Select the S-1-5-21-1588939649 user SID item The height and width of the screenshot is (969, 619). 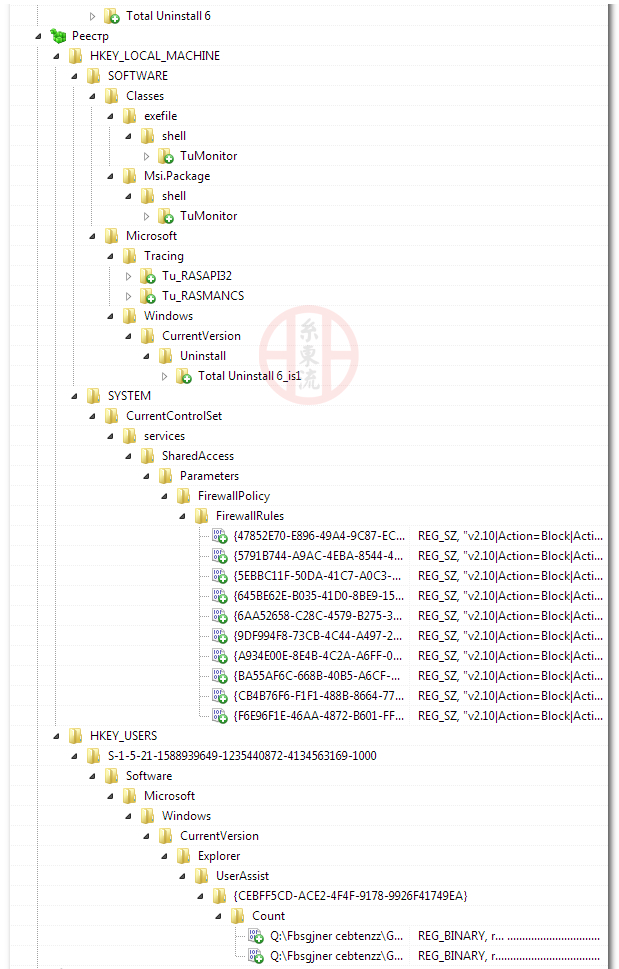coord(242,756)
